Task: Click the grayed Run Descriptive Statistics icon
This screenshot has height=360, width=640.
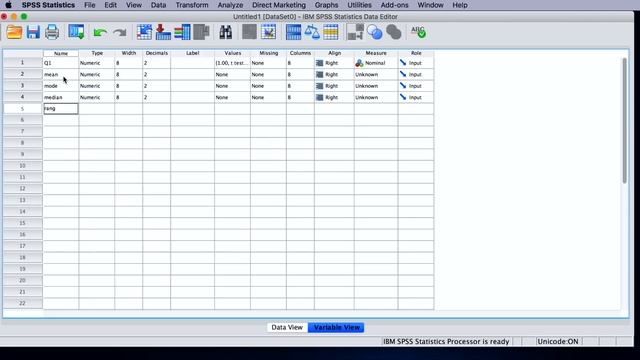Action: click(201, 32)
